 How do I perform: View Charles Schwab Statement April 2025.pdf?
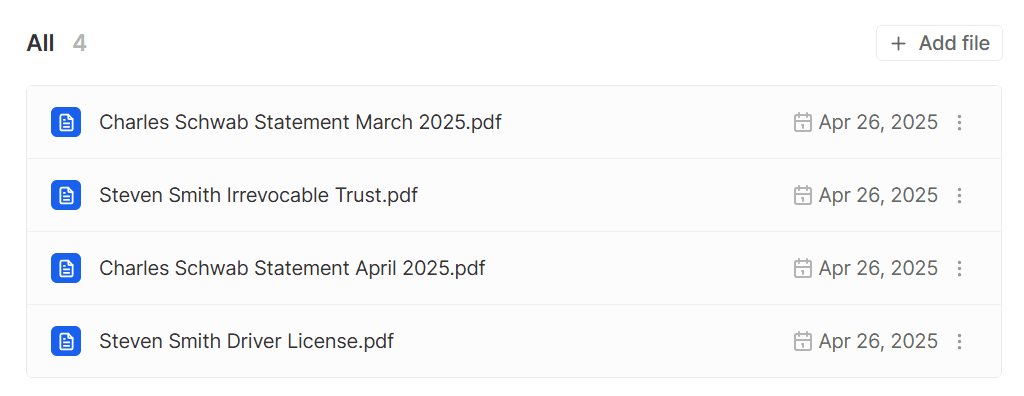(x=292, y=268)
